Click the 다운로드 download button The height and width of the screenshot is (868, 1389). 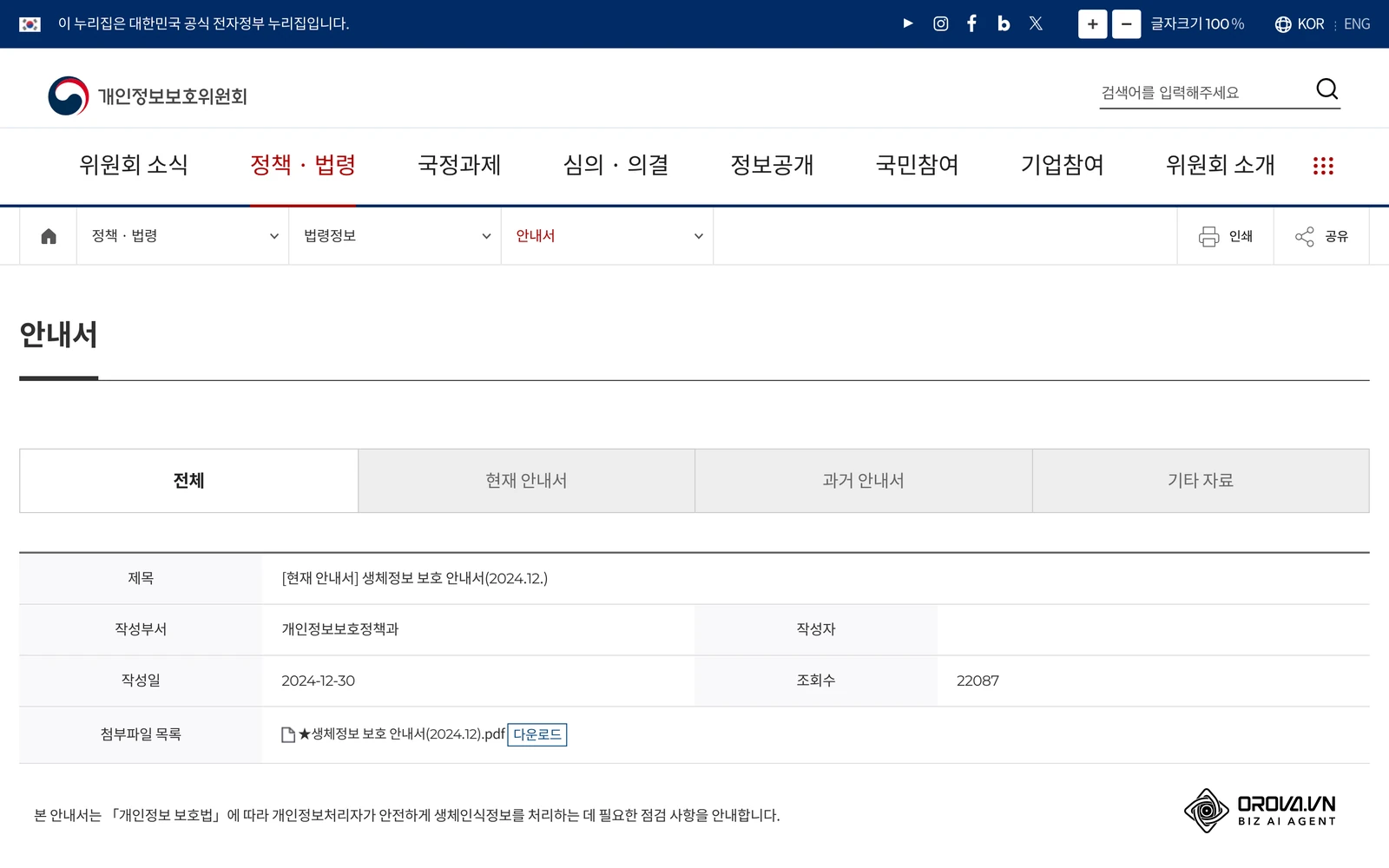(x=537, y=734)
